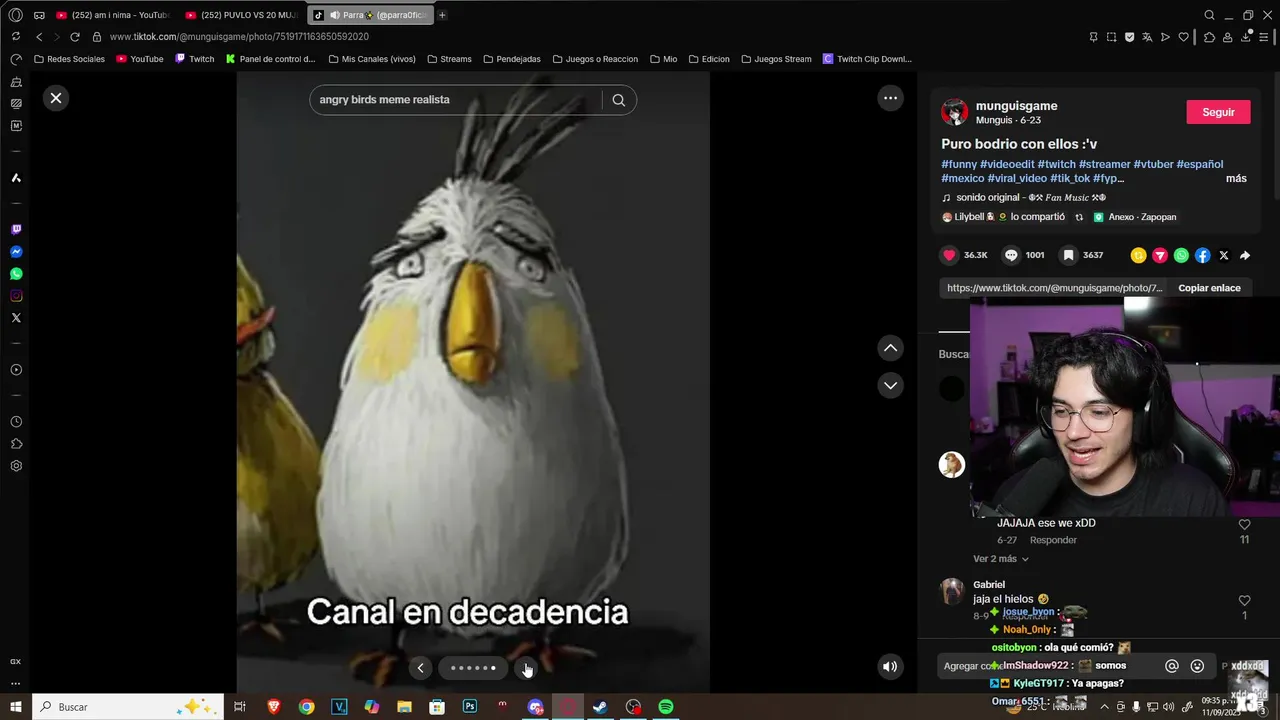Click Windows taskbar search box
Viewport: 1280px width, 720px height.
click(127, 707)
